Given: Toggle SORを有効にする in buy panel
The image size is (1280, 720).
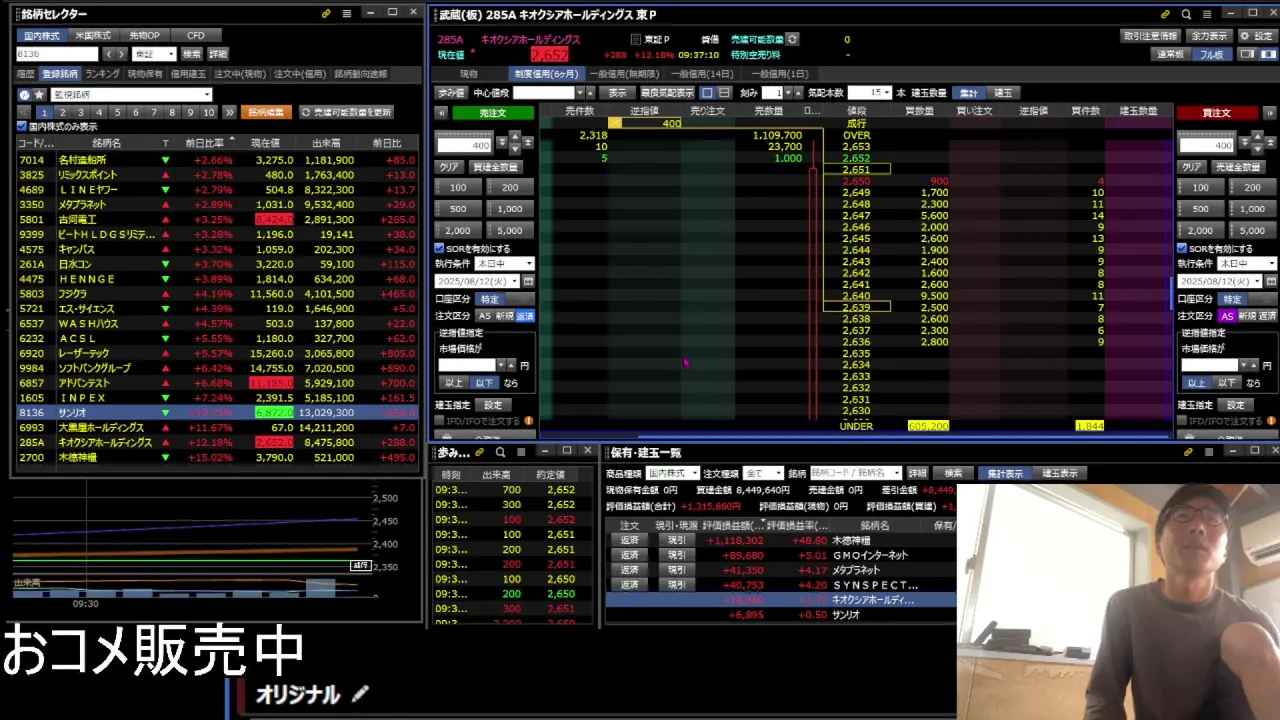Looking at the screenshot, I should pos(1182,248).
